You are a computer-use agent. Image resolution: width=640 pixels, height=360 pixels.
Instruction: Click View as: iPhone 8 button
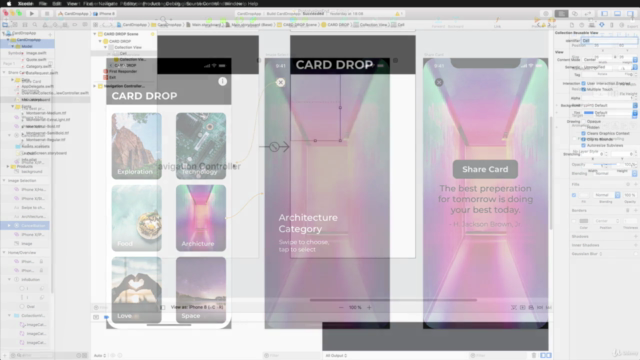(197, 307)
